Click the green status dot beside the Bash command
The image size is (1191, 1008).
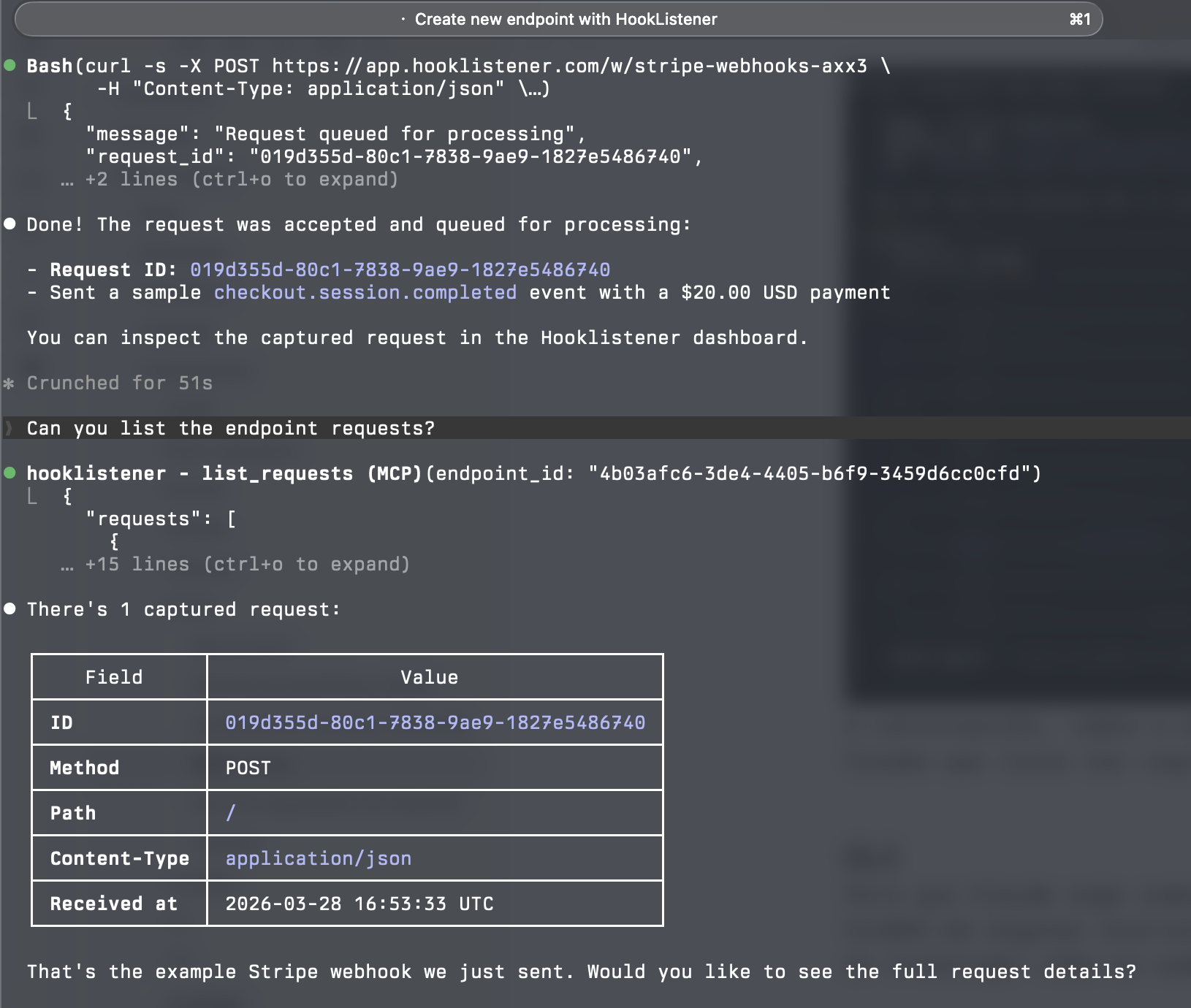point(10,66)
